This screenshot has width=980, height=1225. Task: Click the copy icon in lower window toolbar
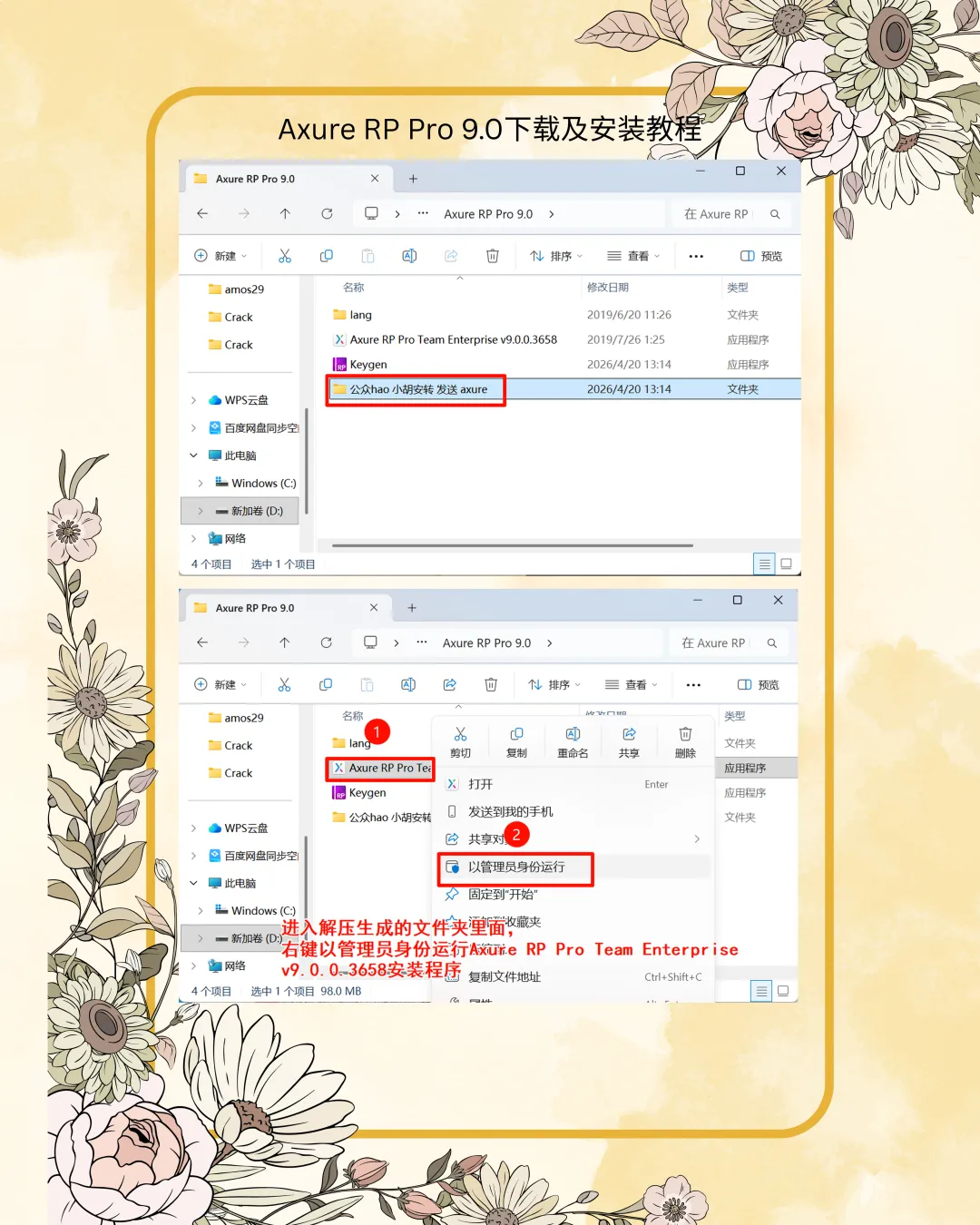click(x=326, y=684)
